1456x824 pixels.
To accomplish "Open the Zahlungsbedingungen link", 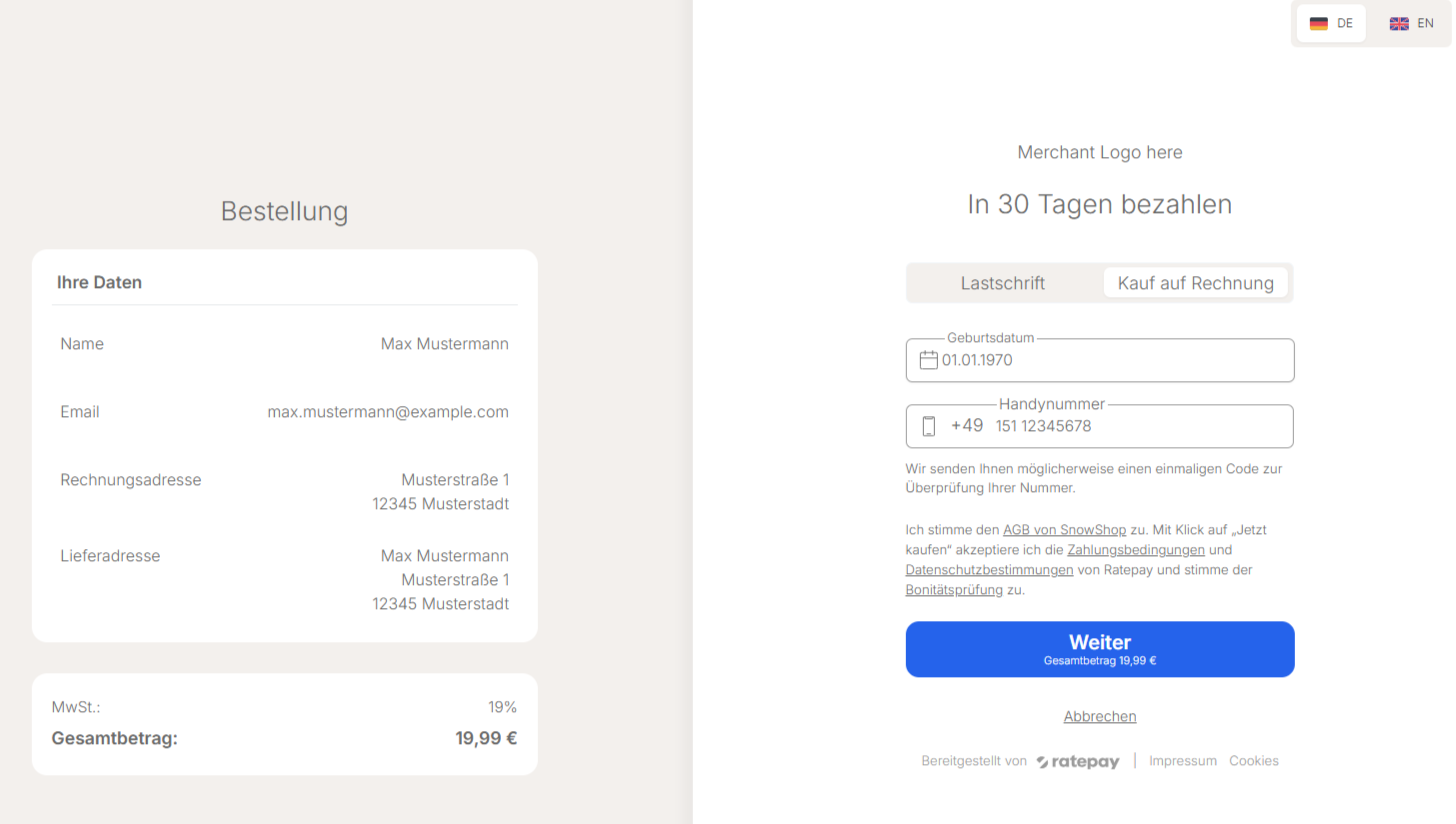I will pyautogui.click(x=1136, y=550).
